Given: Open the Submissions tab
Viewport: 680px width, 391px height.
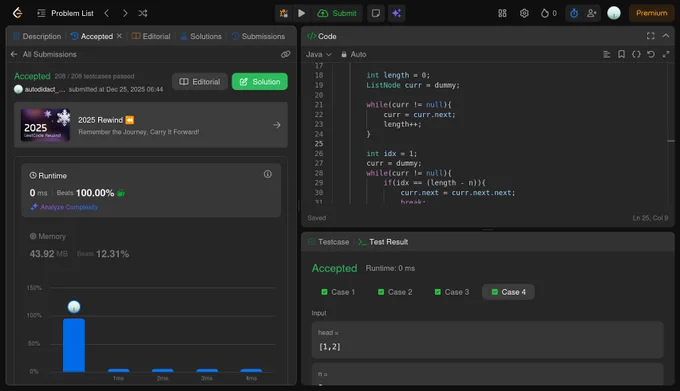Looking at the screenshot, I should pos(258,36).
